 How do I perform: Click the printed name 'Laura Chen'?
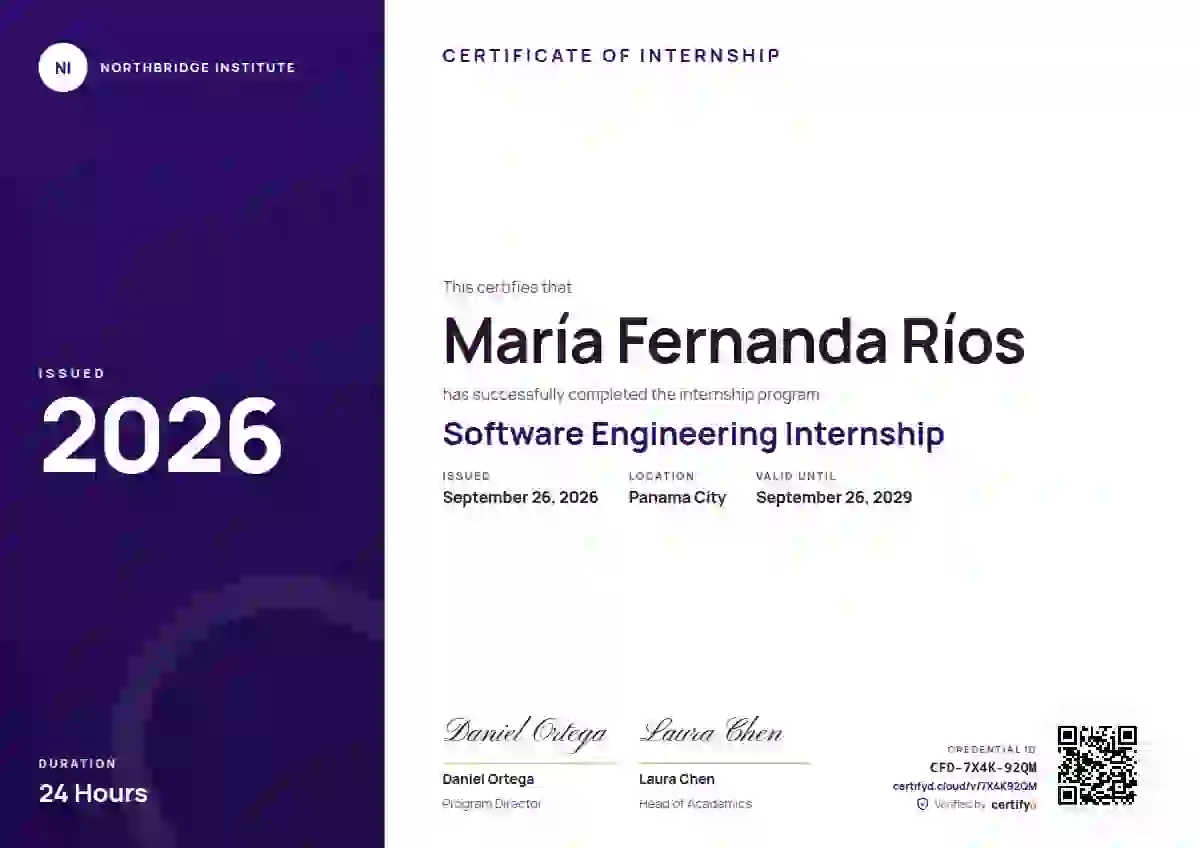[677, 779]
